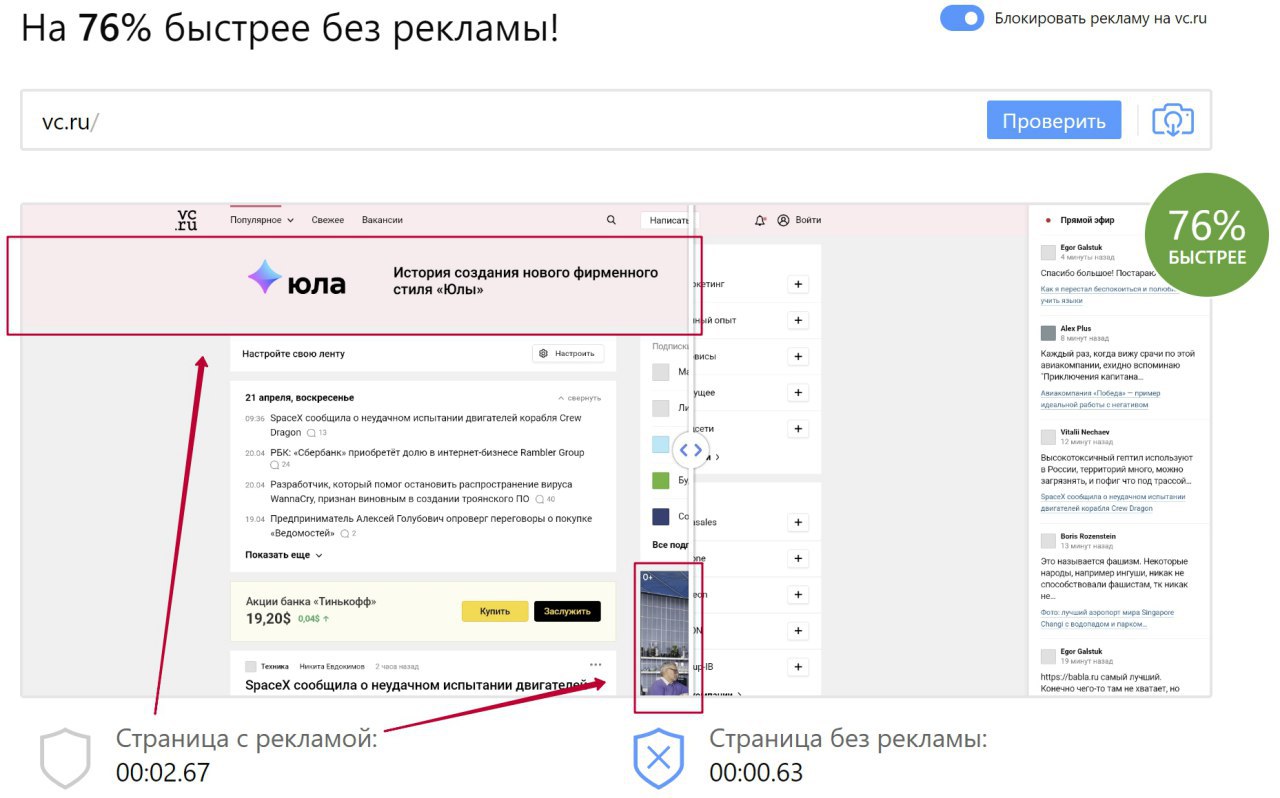The height and width of the screenshot is (798, 1280).
Task: Click the gear icon in Настроить button
Action: pyautogui.click(x=543, y=353)
